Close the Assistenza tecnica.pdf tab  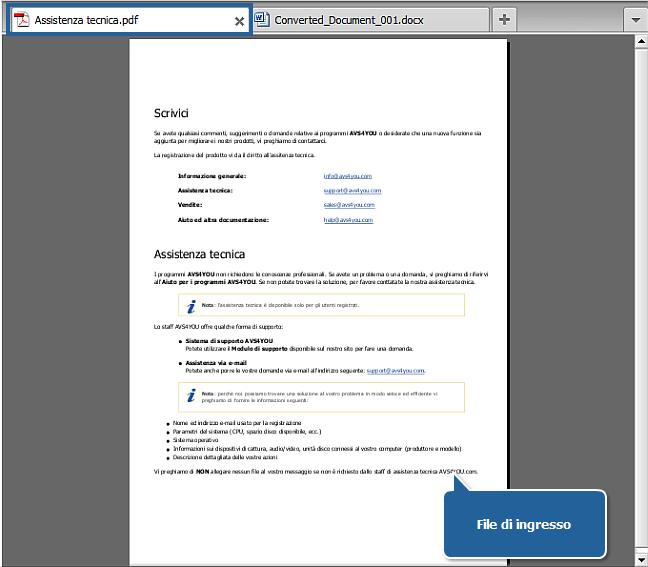(239, 21)
